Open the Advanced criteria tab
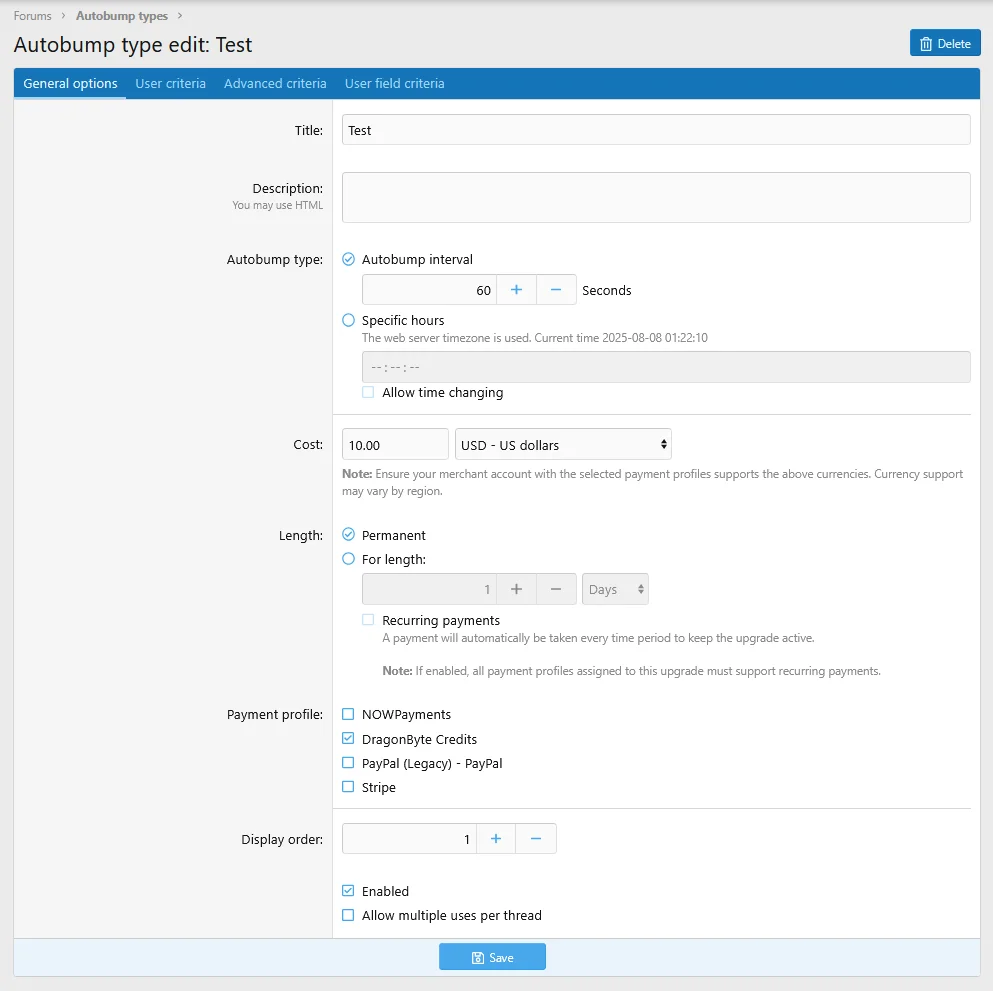The width and height of the screenshot is (993, 991). point(275,84)
